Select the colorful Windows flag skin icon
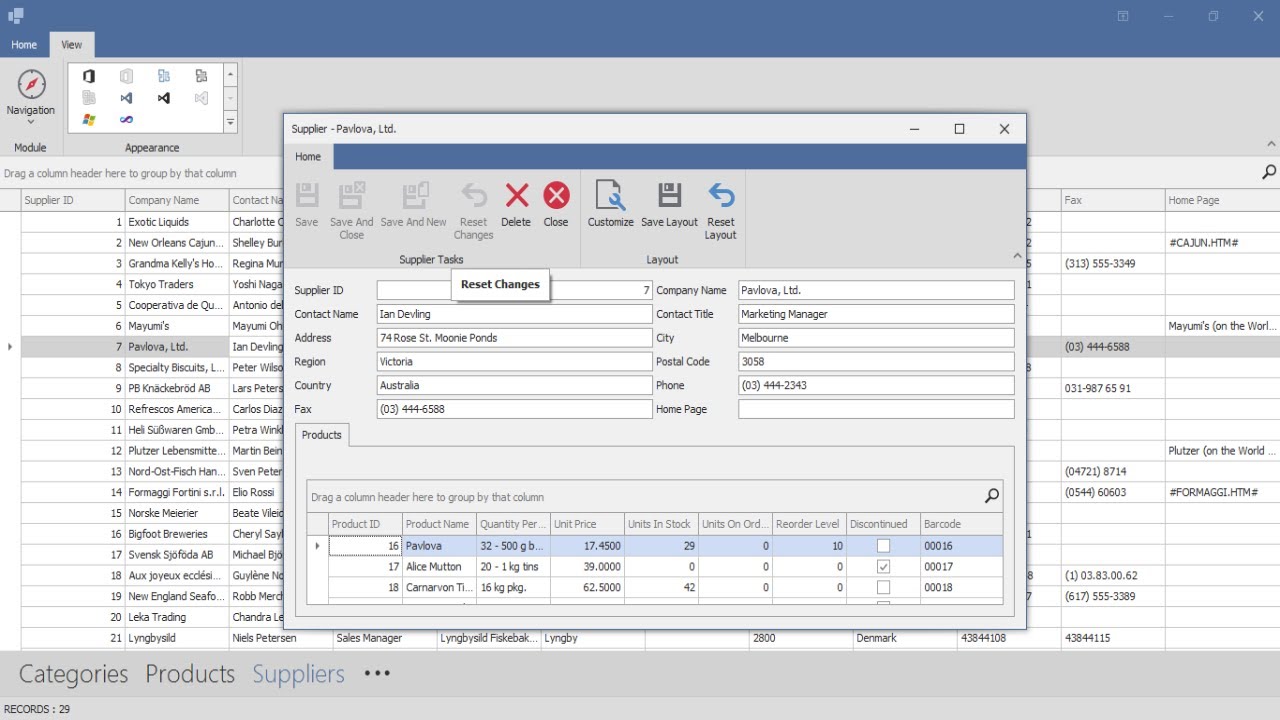Screen dimensions: 1280x720 pos(89,120)
